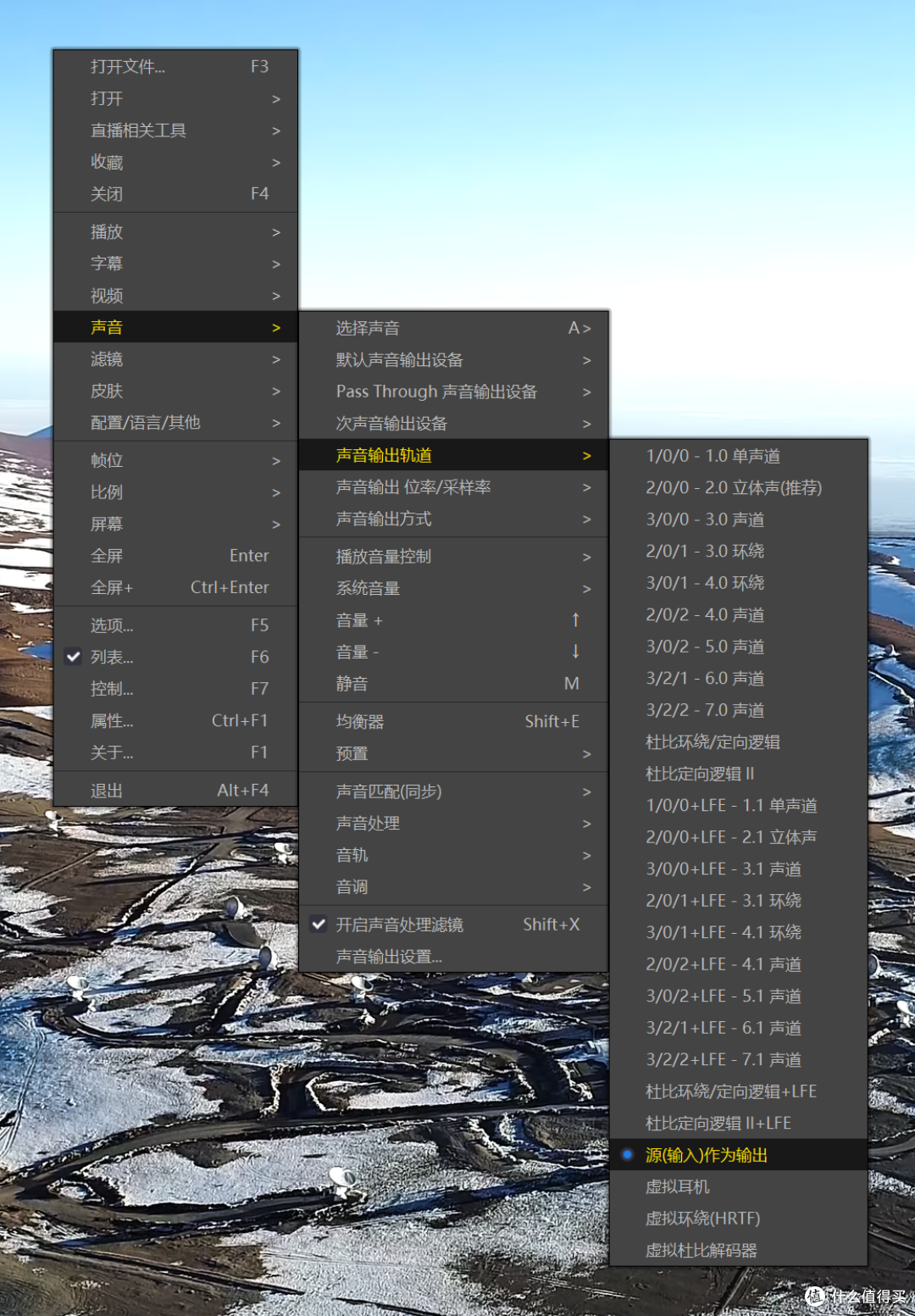Open the 音轨 submenu
915x1316 pixels.
(453, 856)
